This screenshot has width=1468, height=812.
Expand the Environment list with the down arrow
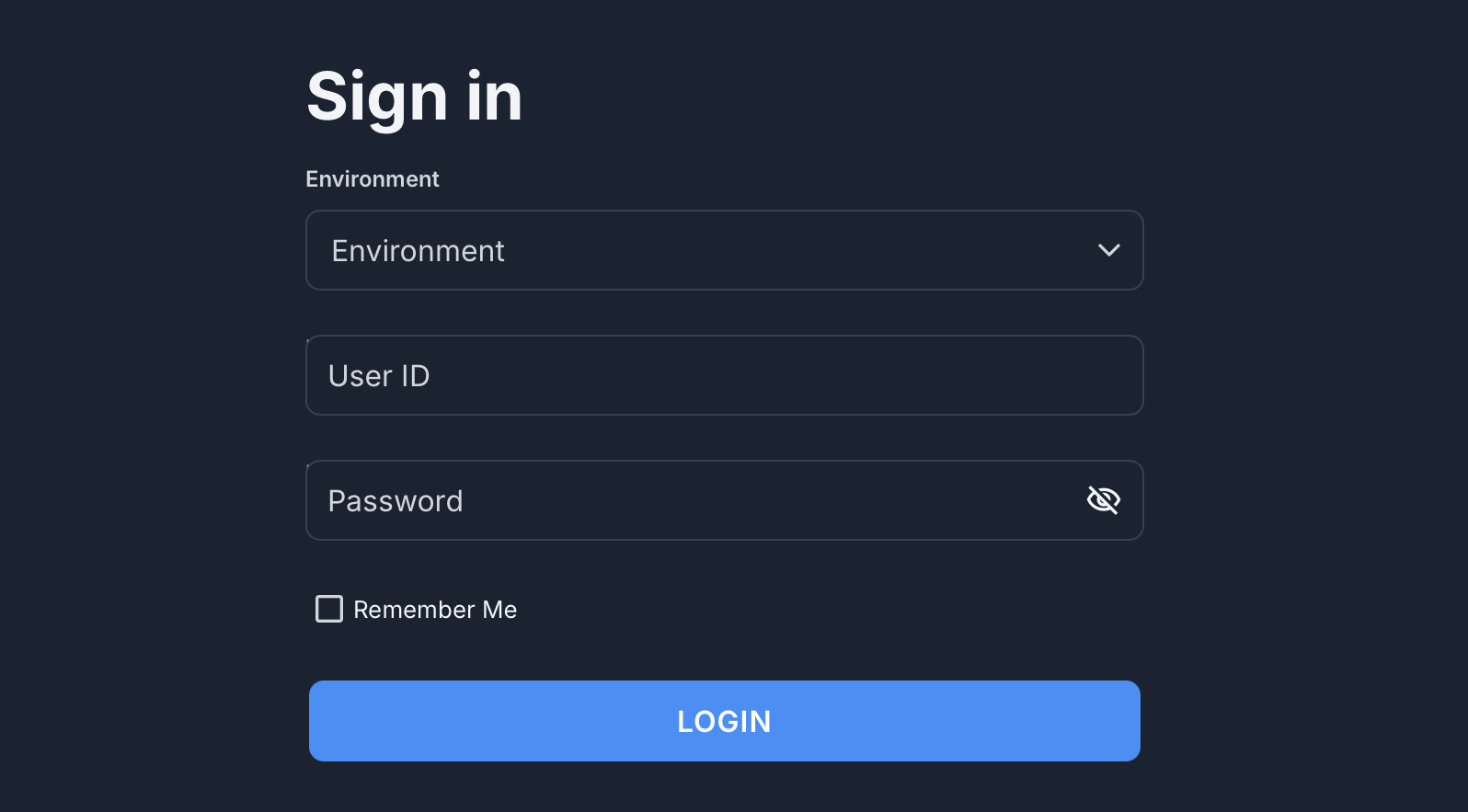tap(1109, 250)
